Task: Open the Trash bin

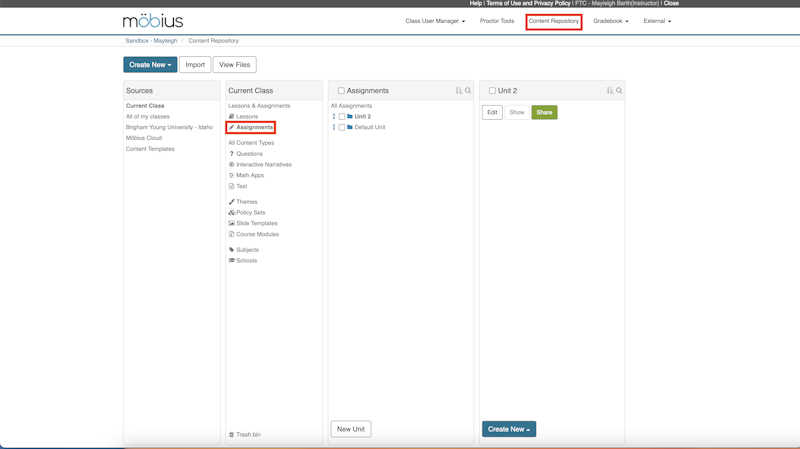Action: click(x=245, y=435)
